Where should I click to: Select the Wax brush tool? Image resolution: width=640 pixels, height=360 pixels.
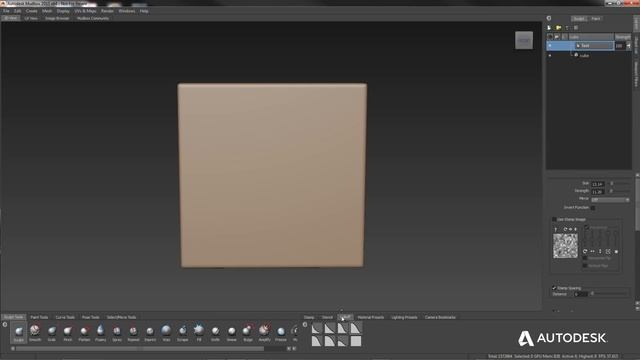[166, 332]
